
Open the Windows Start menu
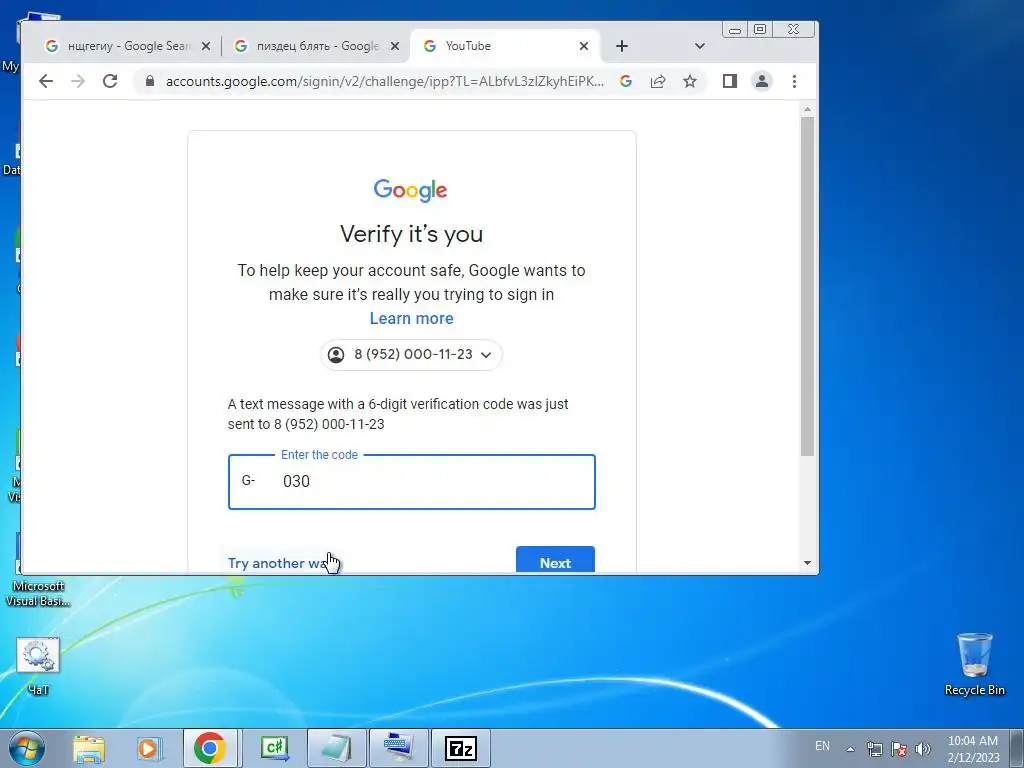(26, 748)
